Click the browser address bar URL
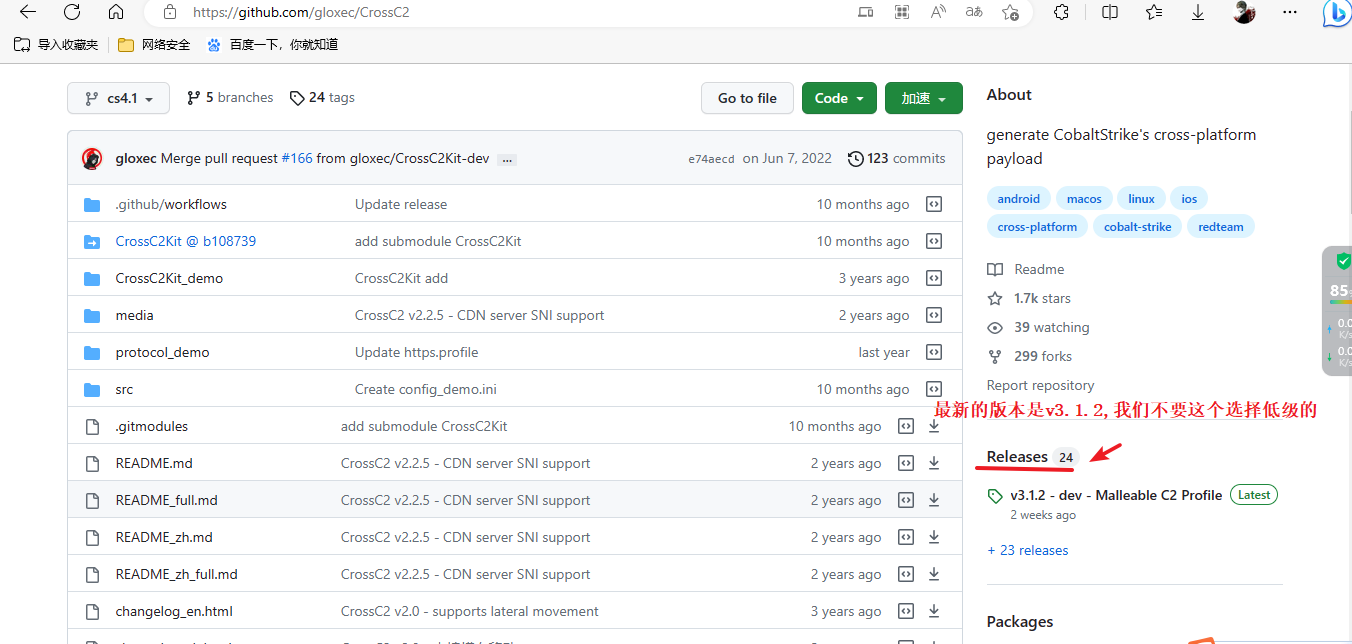Image resolution: width=1352 pixels, height=644 pixels. (301, 12)
